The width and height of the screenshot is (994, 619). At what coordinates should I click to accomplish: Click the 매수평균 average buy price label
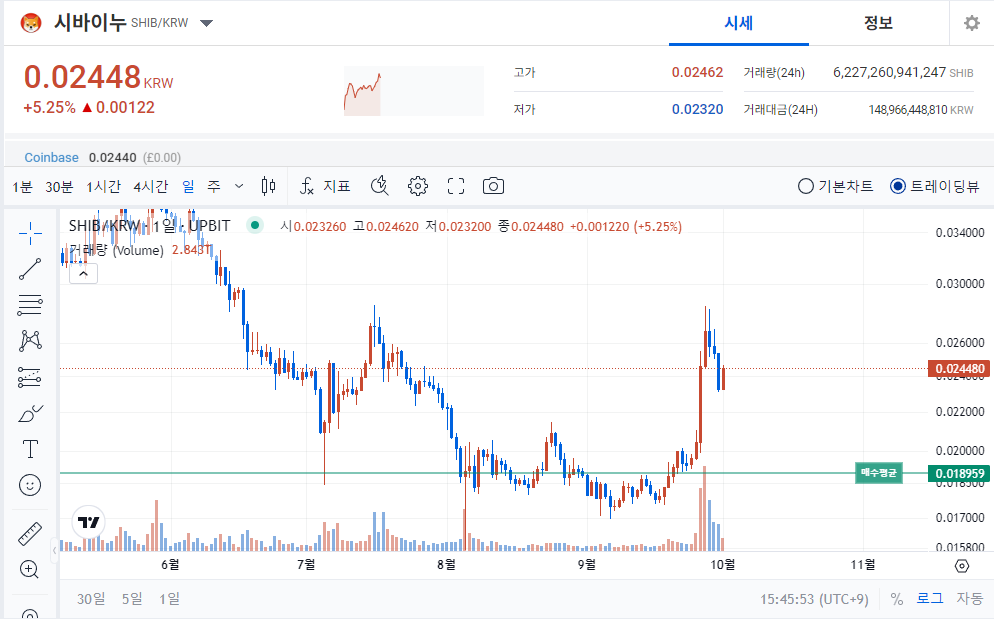[879, 472]
